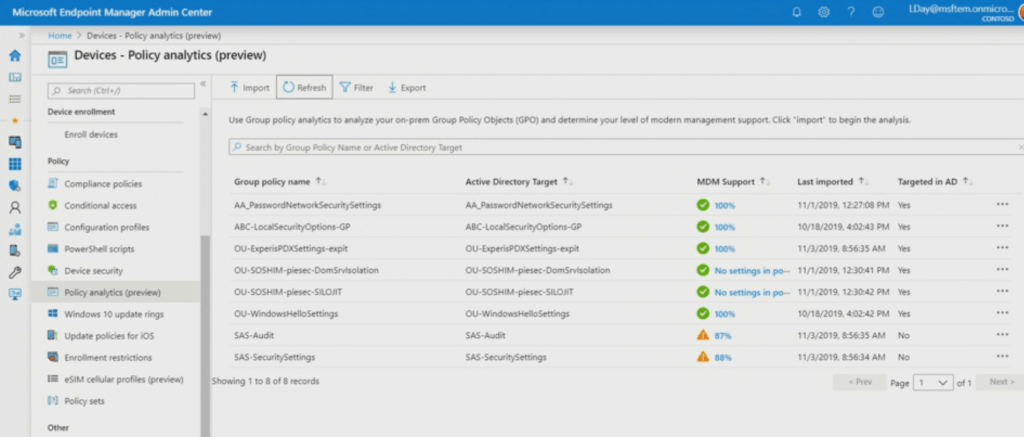Open the settings gear icon
Screen dimensions: 1024x437
point(824,12)
